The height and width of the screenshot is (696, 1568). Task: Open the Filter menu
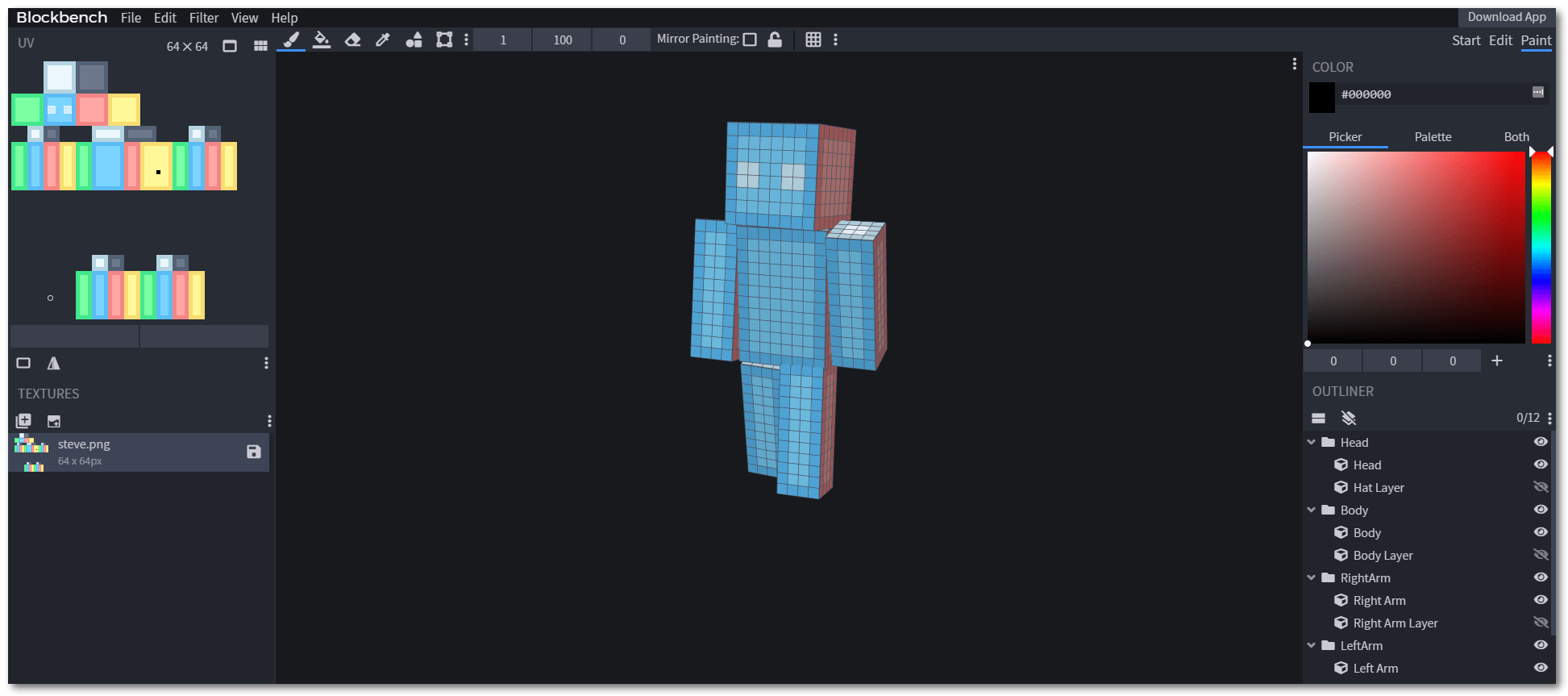coord(204,18)
